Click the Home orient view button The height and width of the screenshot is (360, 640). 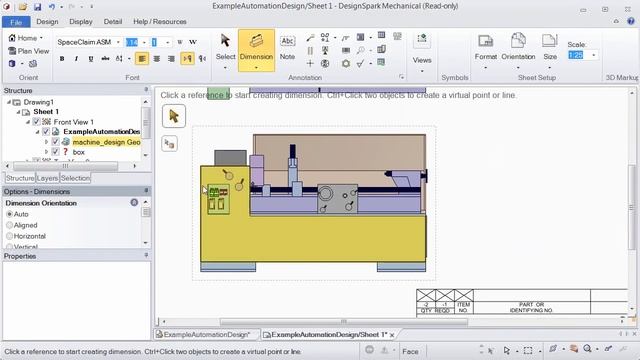click(x=23, y=38)
